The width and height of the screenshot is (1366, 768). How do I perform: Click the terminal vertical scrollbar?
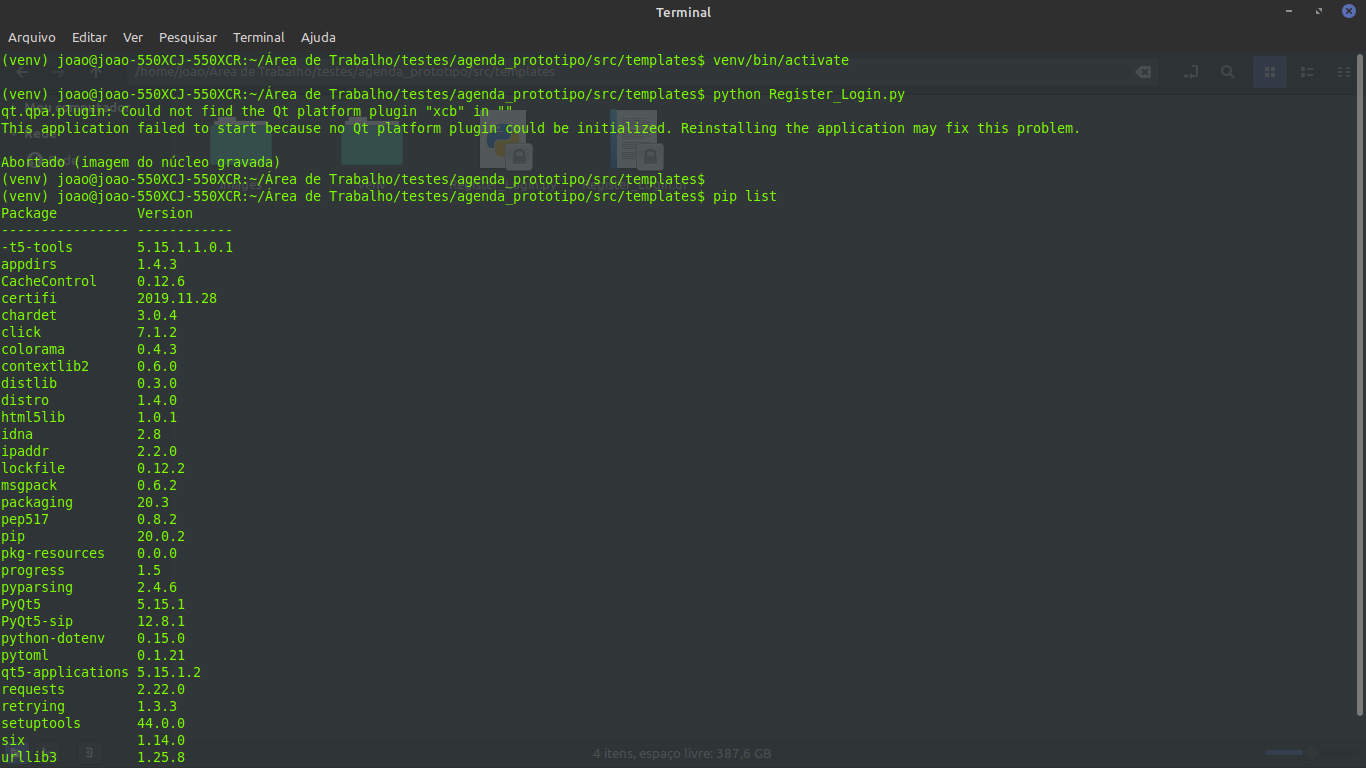(1360, 380)
